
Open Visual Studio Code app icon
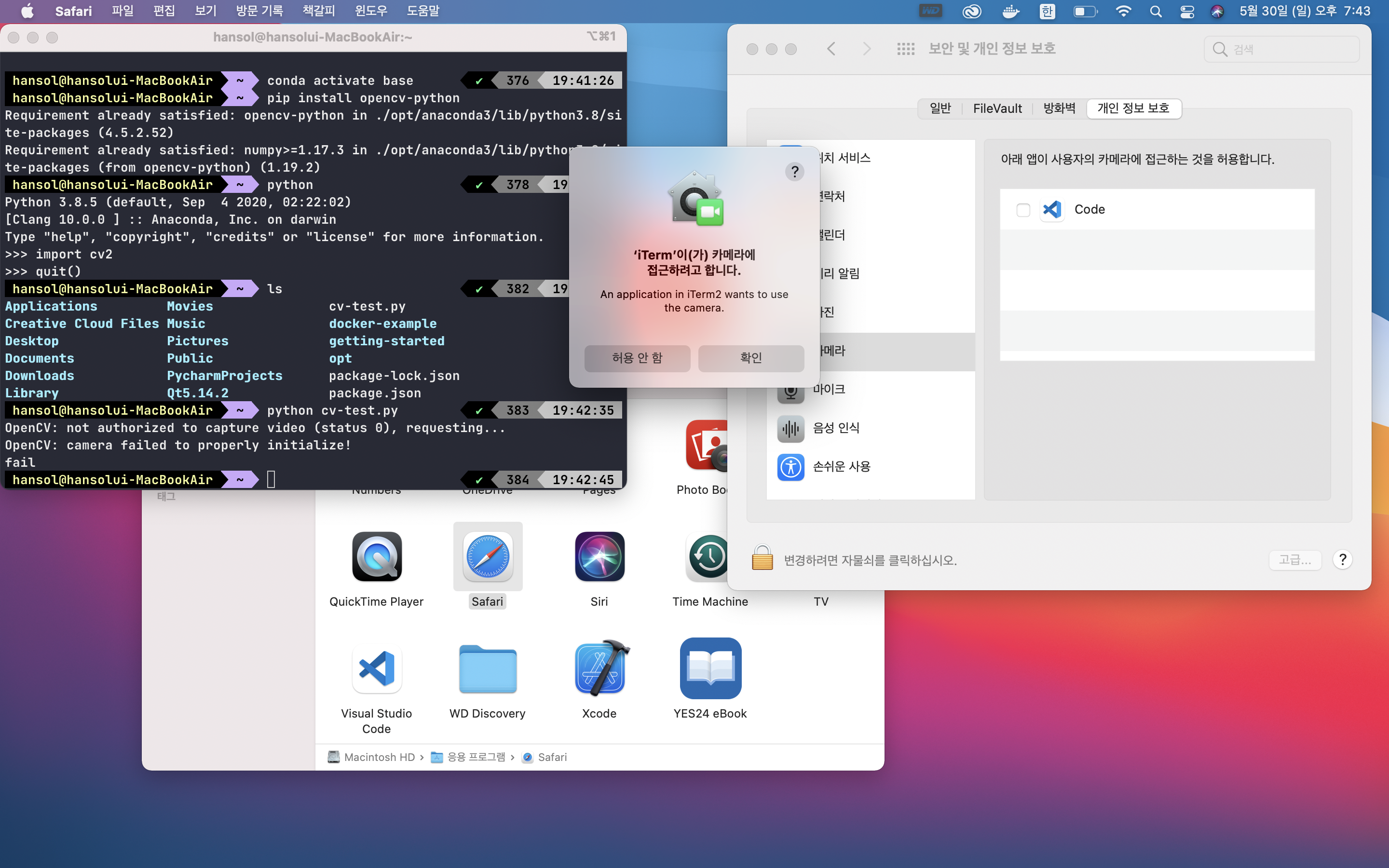[x=377, y=668]
